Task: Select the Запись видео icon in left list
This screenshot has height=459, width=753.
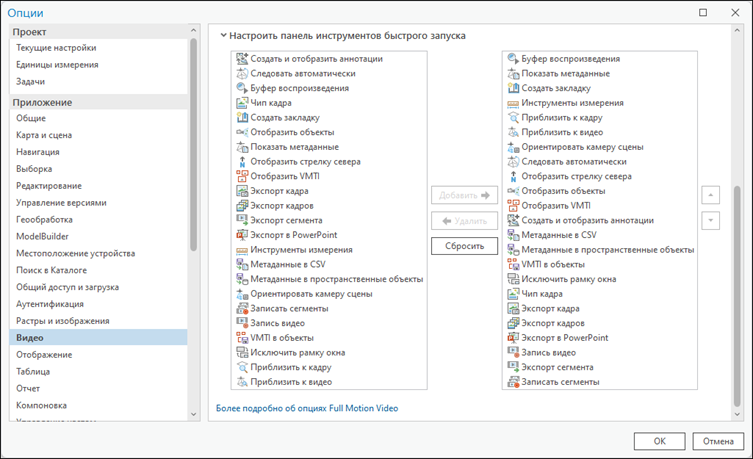Action: [242, 323]
